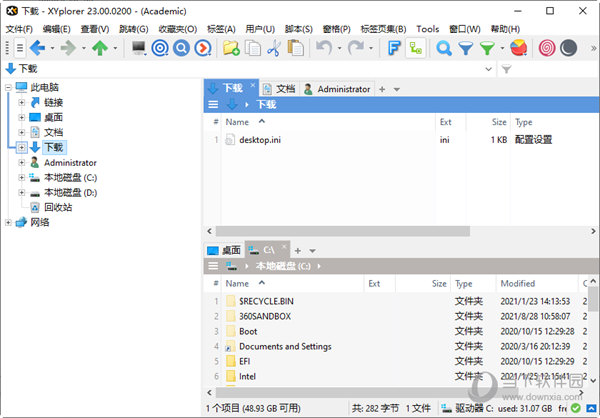Click the scissors Cut icon

click(x=274, y=48)
